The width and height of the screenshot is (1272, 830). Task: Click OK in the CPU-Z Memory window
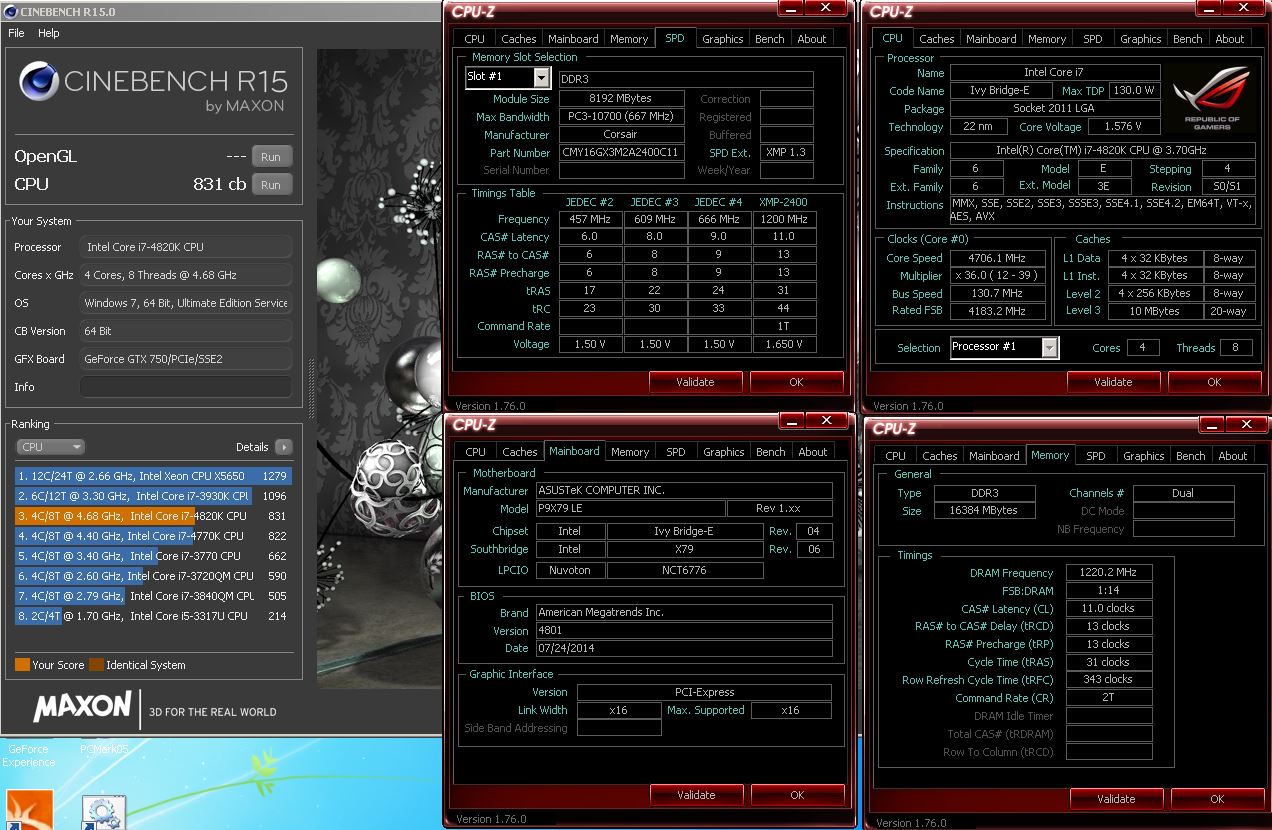[x=1217, y=799]
